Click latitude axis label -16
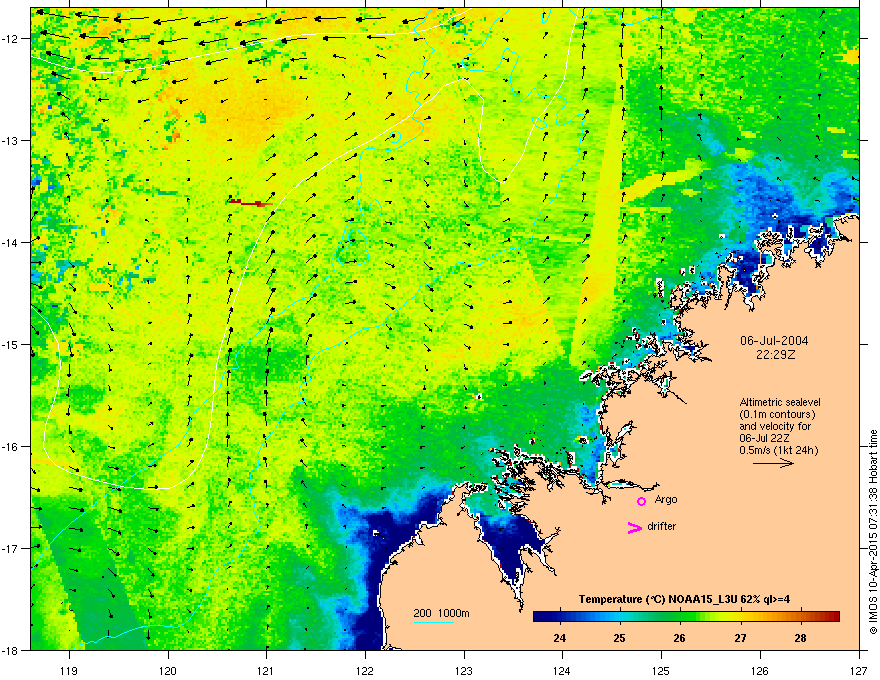Image resolution: width=880 pixels, height=680 pixels. pos(10,447)
